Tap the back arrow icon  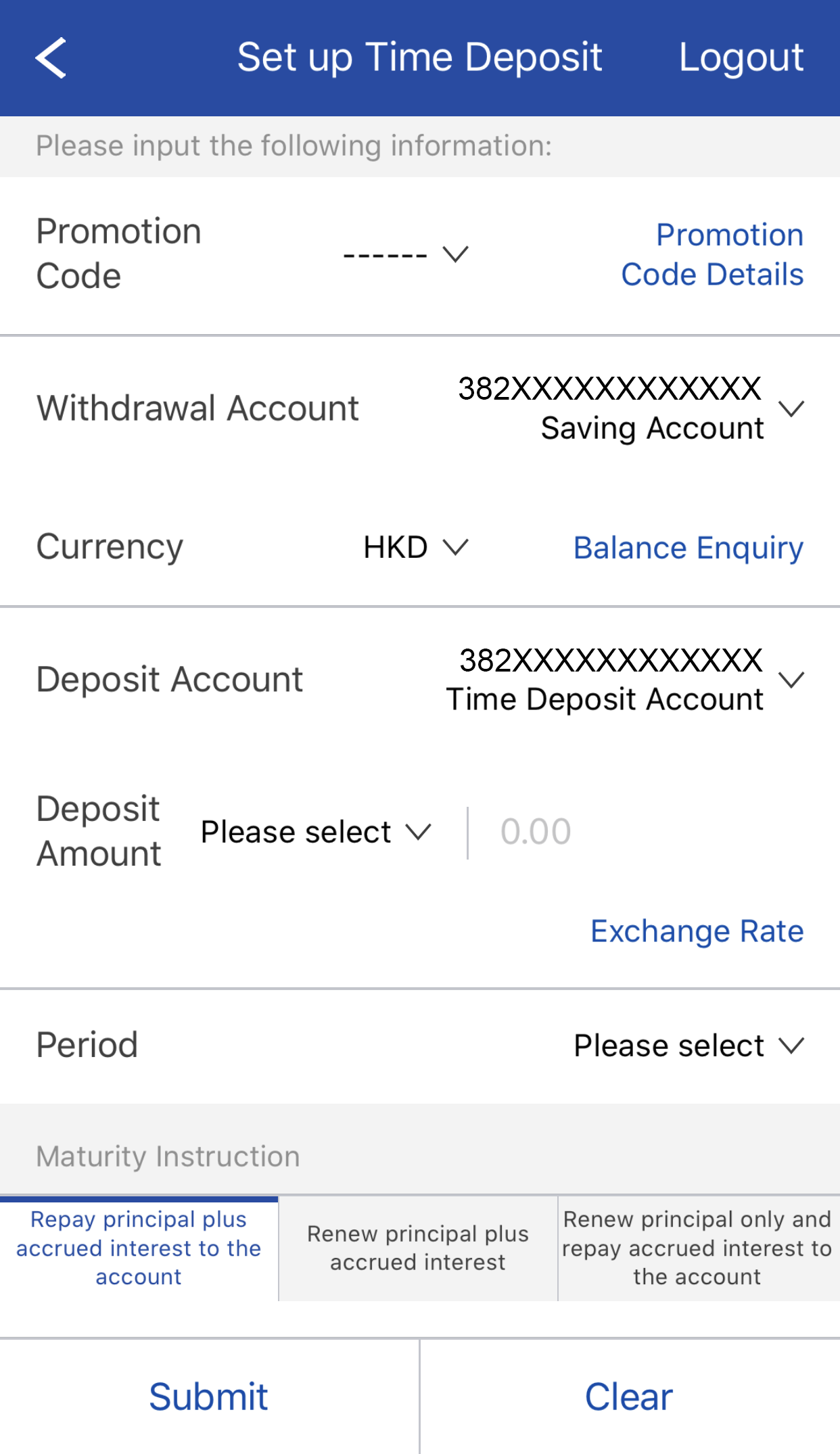pyautogui.click(x=51, y=58)
